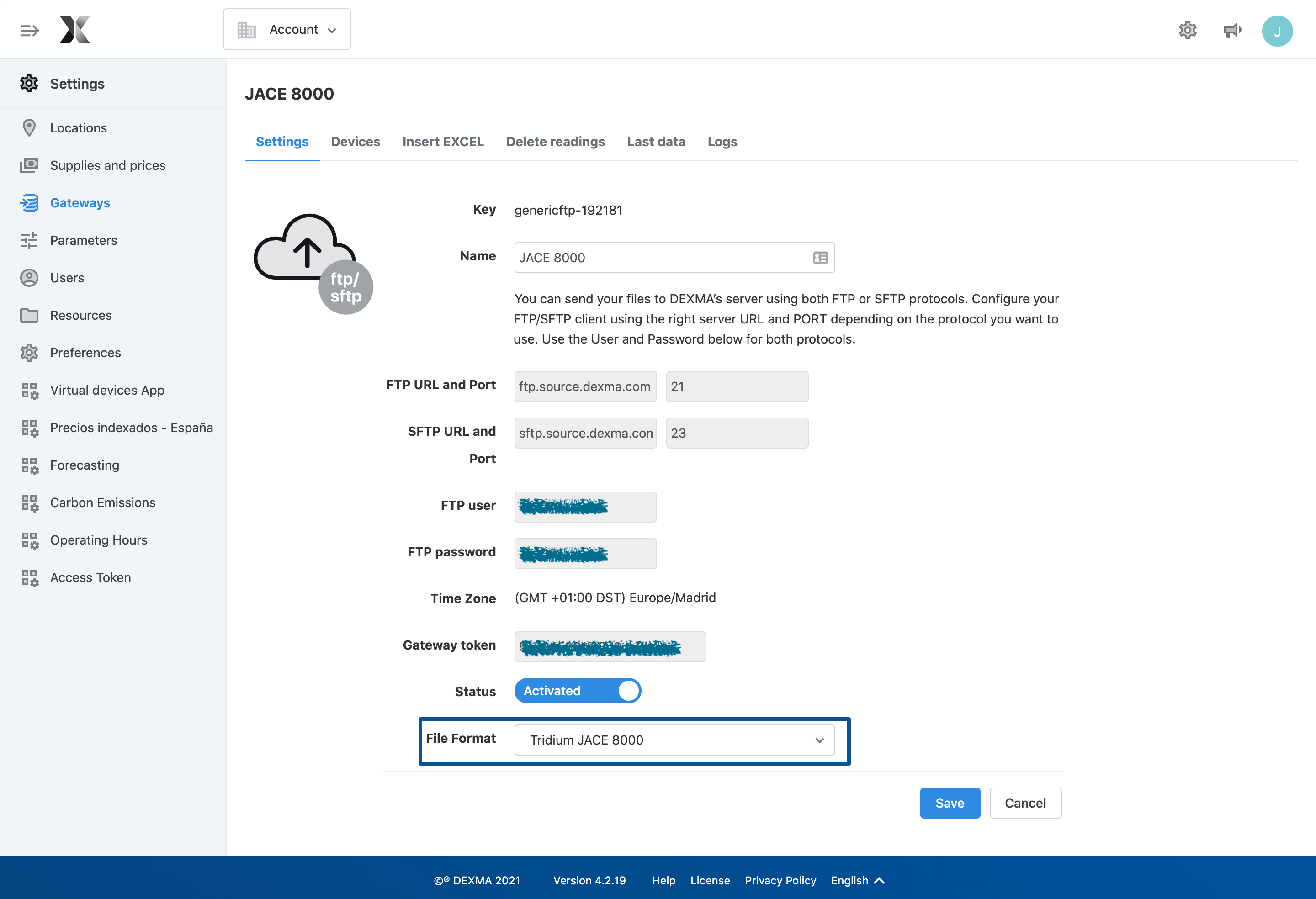
Task: Open the License link in footer
Action: tap(710, 880)
